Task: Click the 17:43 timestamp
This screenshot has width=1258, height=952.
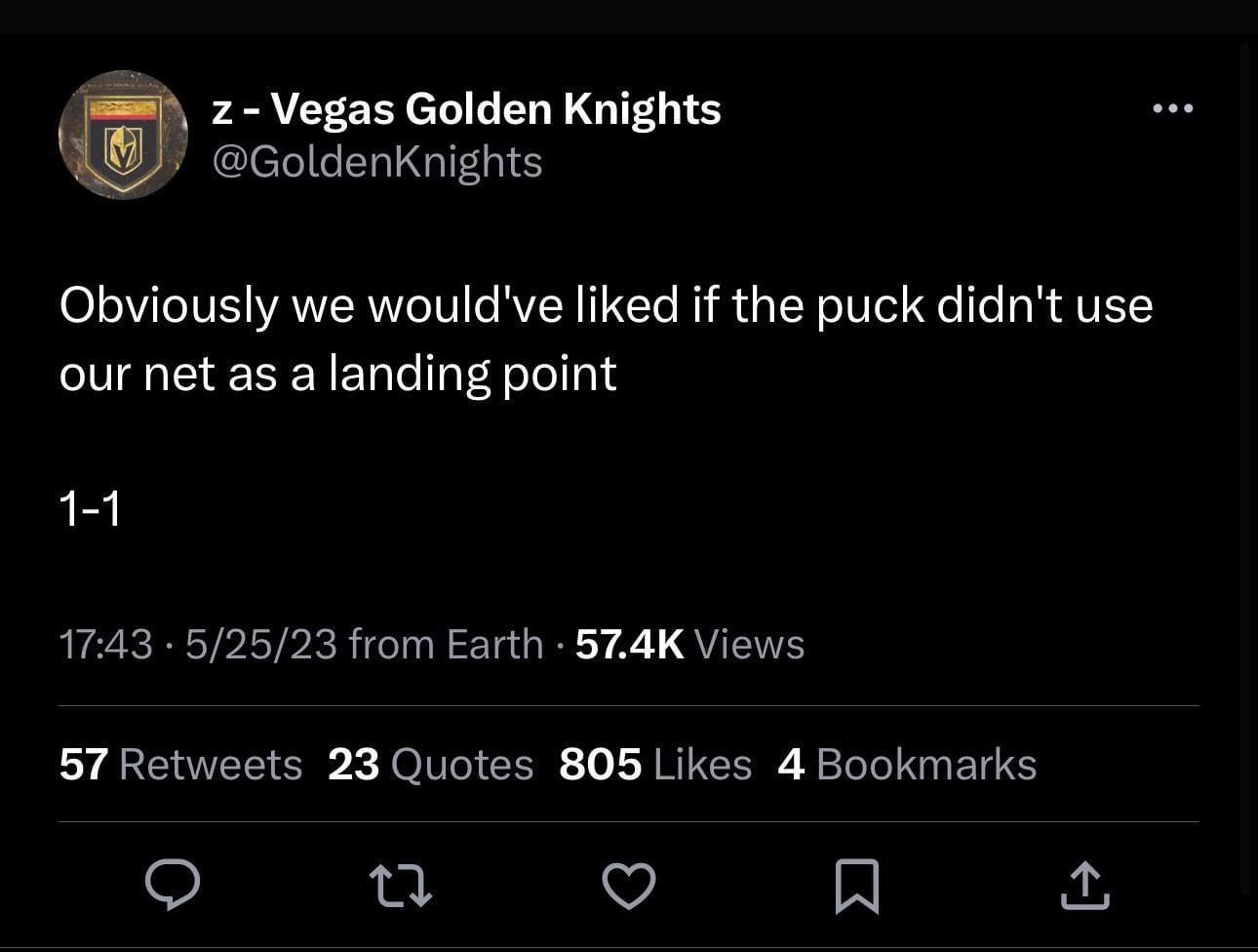Action: (105, 644)
